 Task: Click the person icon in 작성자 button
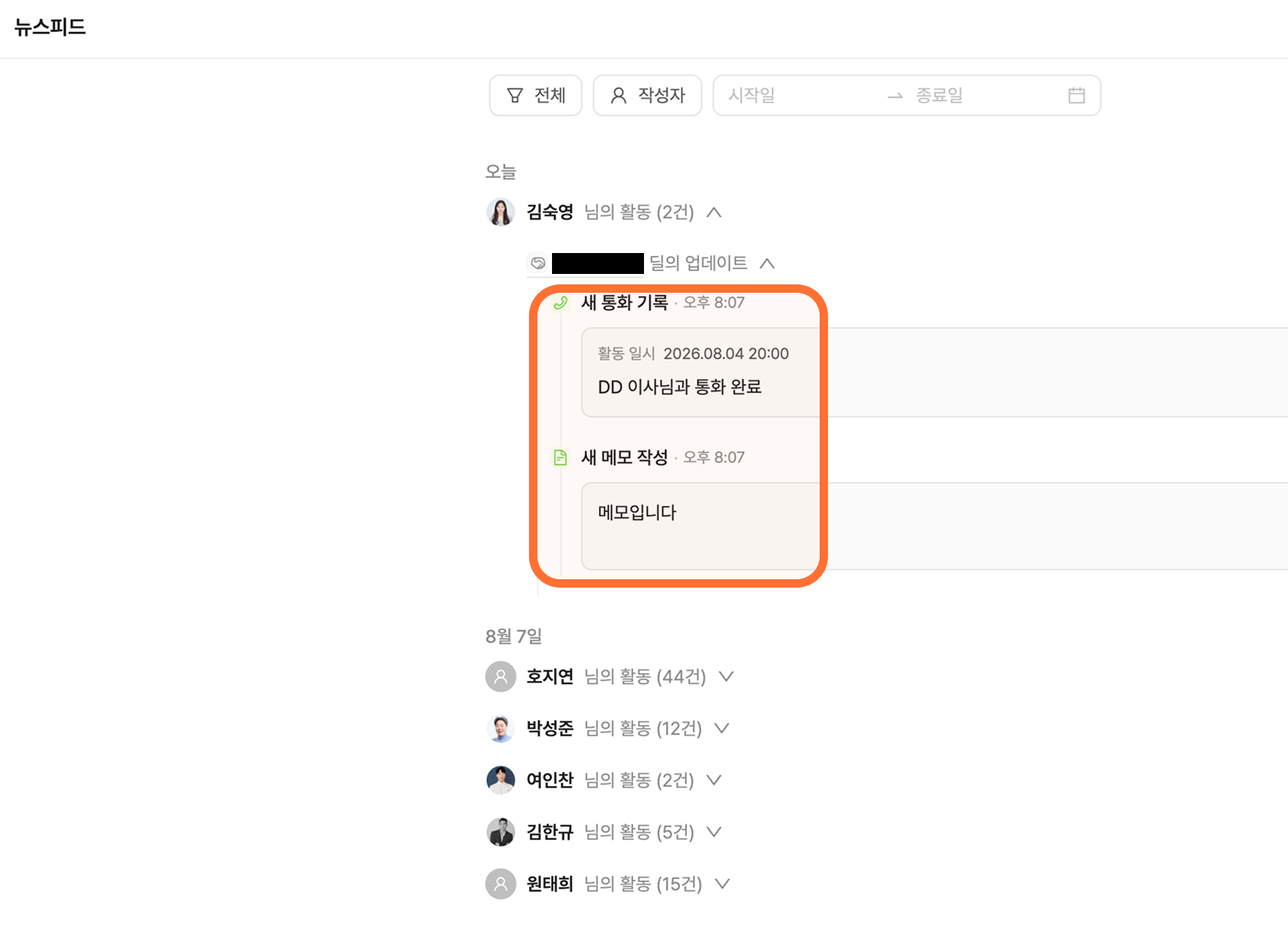(618, 95)
